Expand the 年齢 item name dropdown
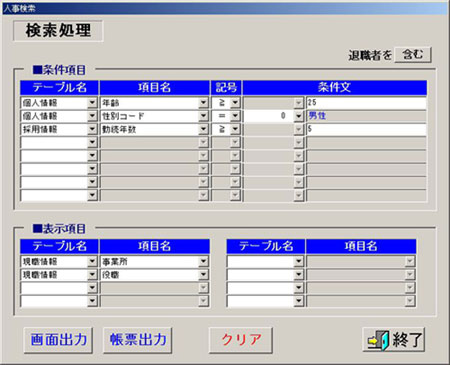Image resolution: width=450 pixels, height=365 pixels. (x=203, y=103)
